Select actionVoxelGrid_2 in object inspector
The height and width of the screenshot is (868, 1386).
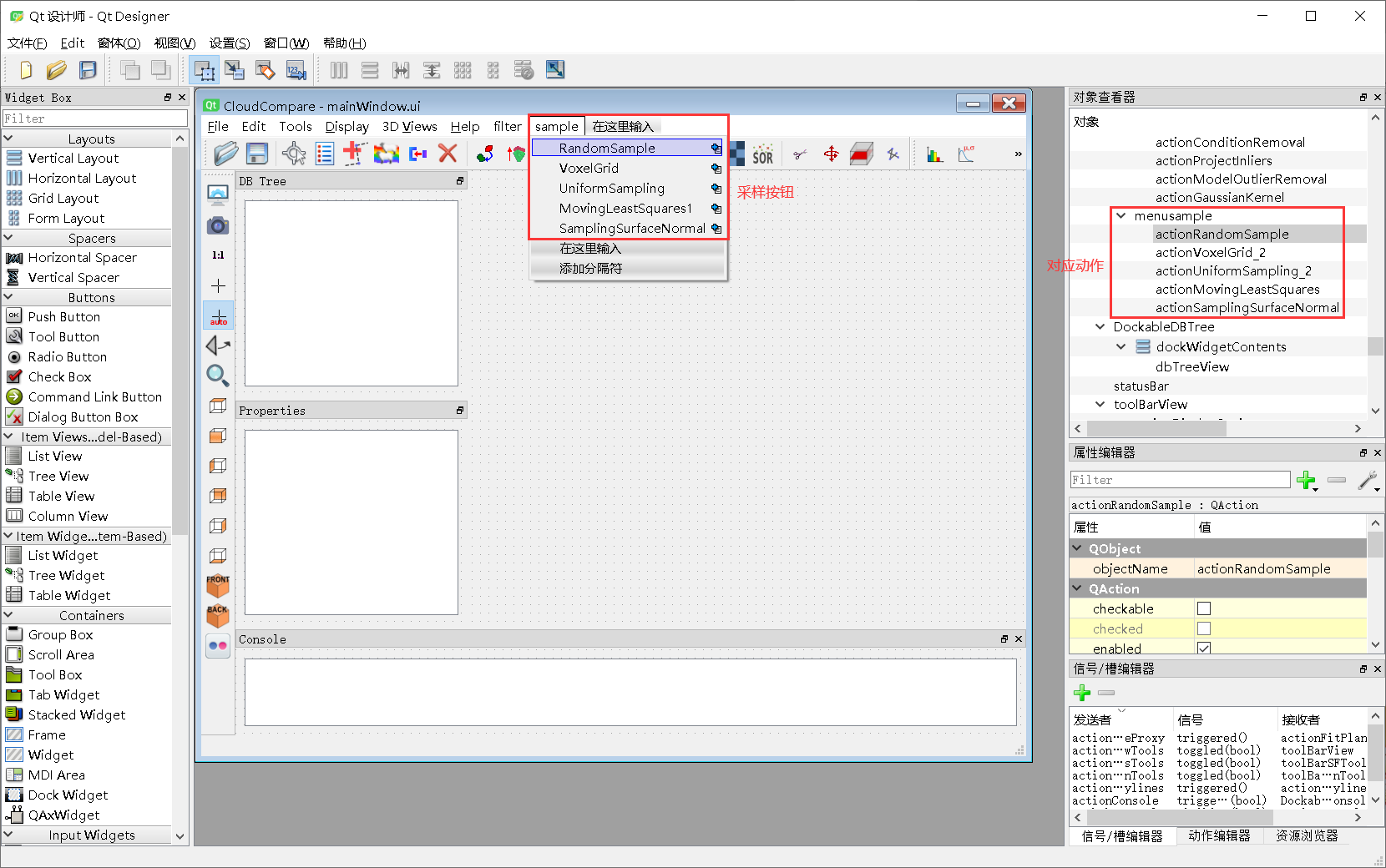(x=1210, y=253)
